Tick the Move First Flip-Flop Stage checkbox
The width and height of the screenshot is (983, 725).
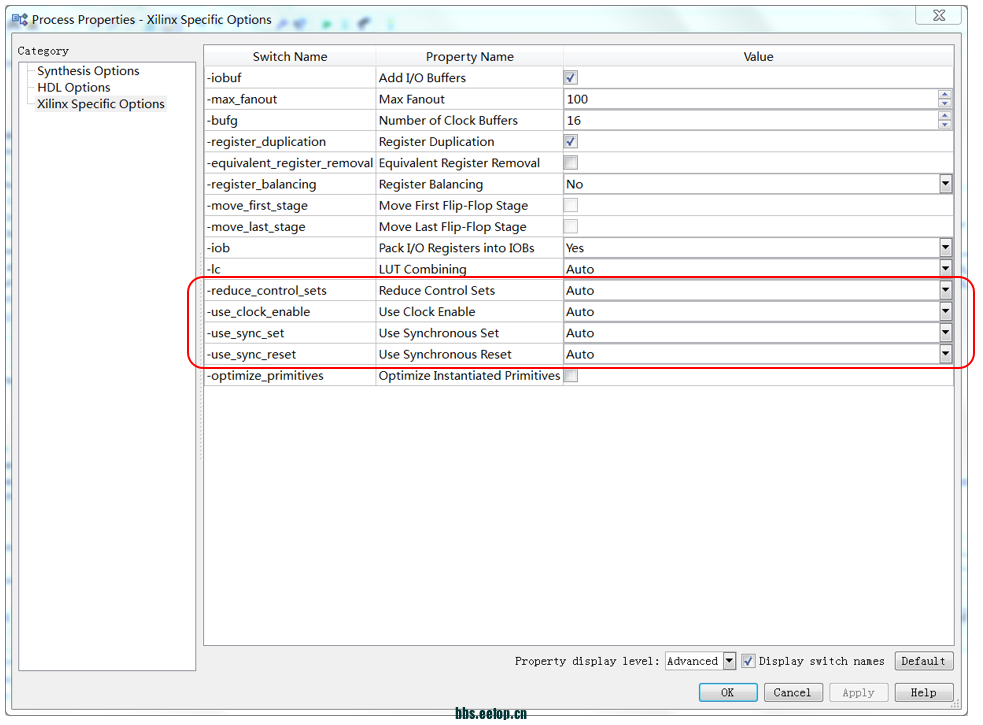pyautogui.click(x=570, y=206)
